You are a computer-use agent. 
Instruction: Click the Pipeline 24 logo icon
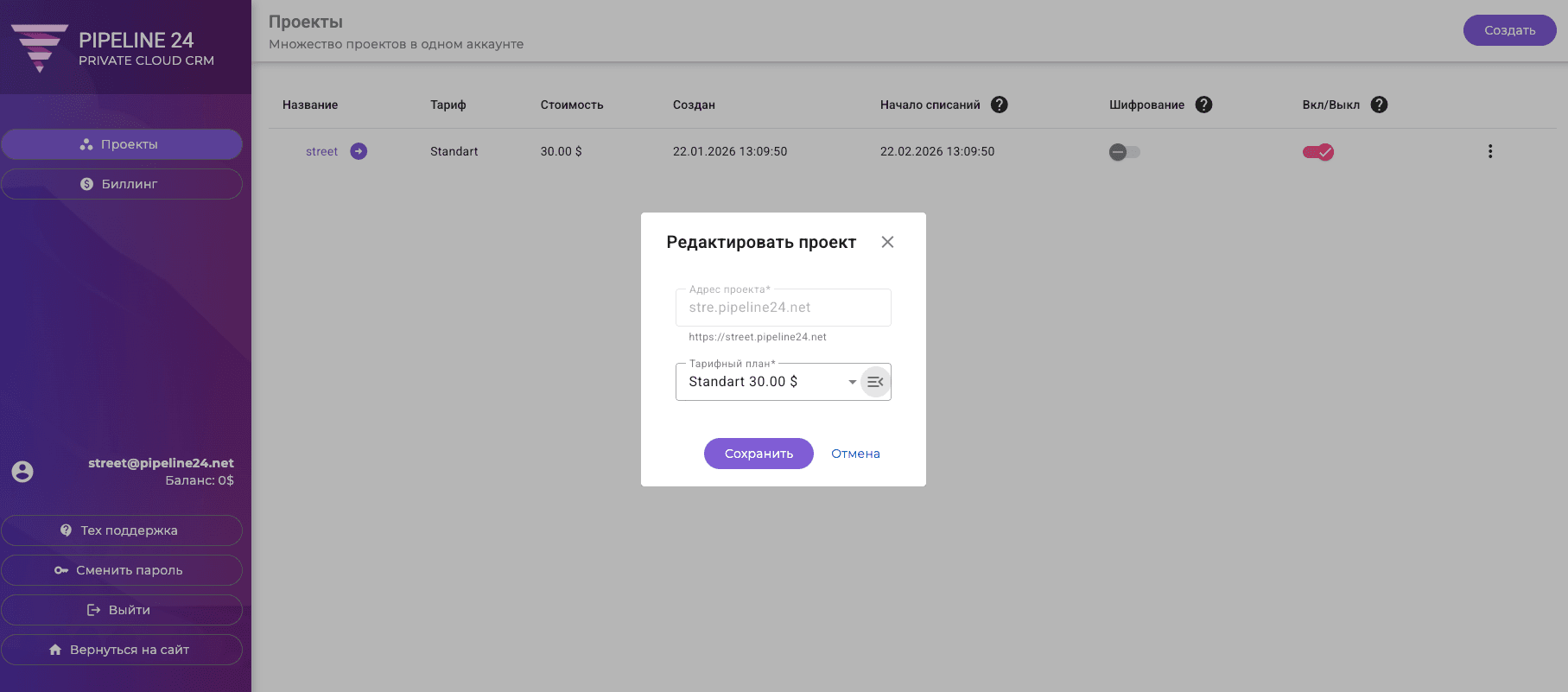pyautogui.click(x=39, y=48)
